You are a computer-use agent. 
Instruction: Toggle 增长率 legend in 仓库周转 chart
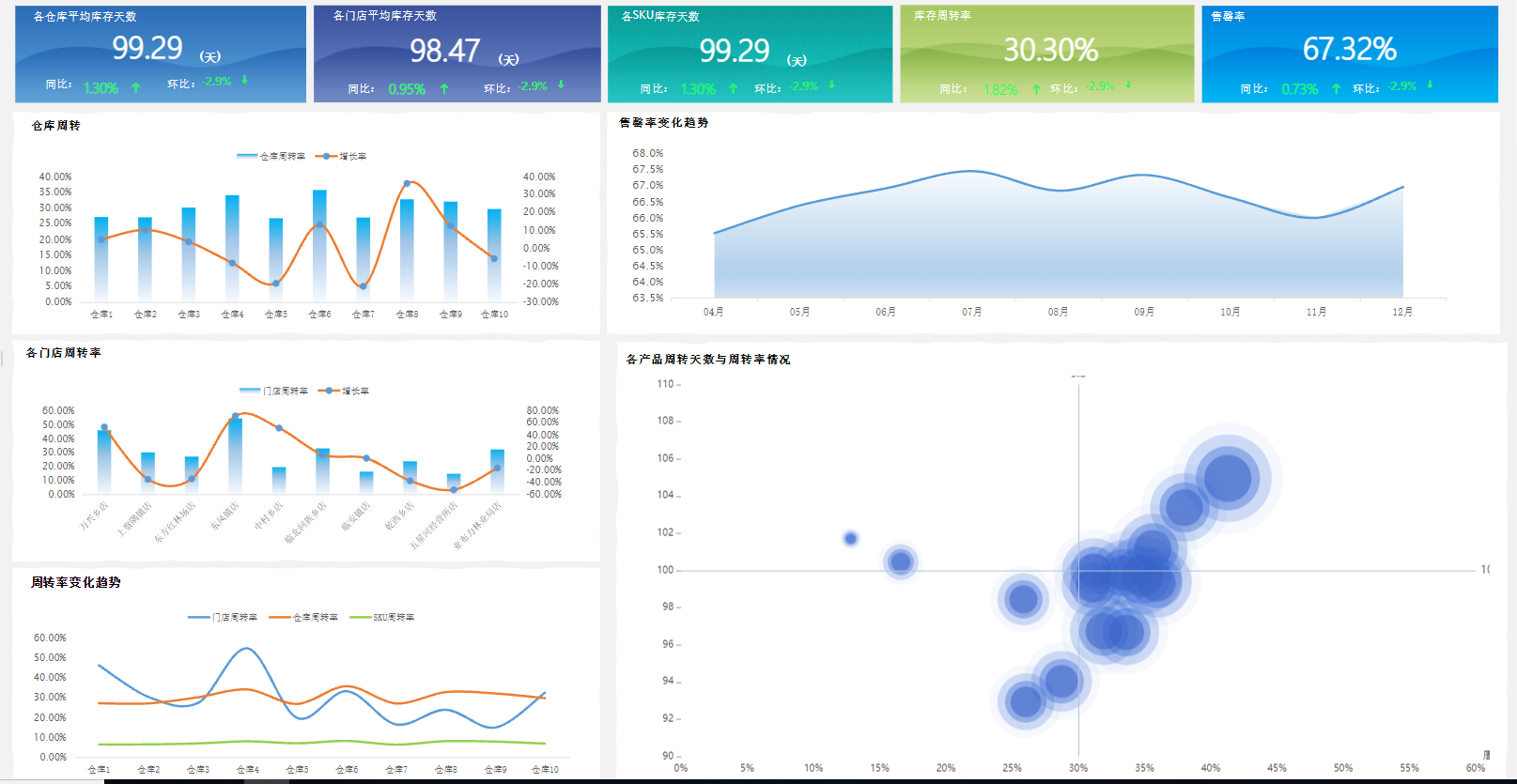point(341,156)
